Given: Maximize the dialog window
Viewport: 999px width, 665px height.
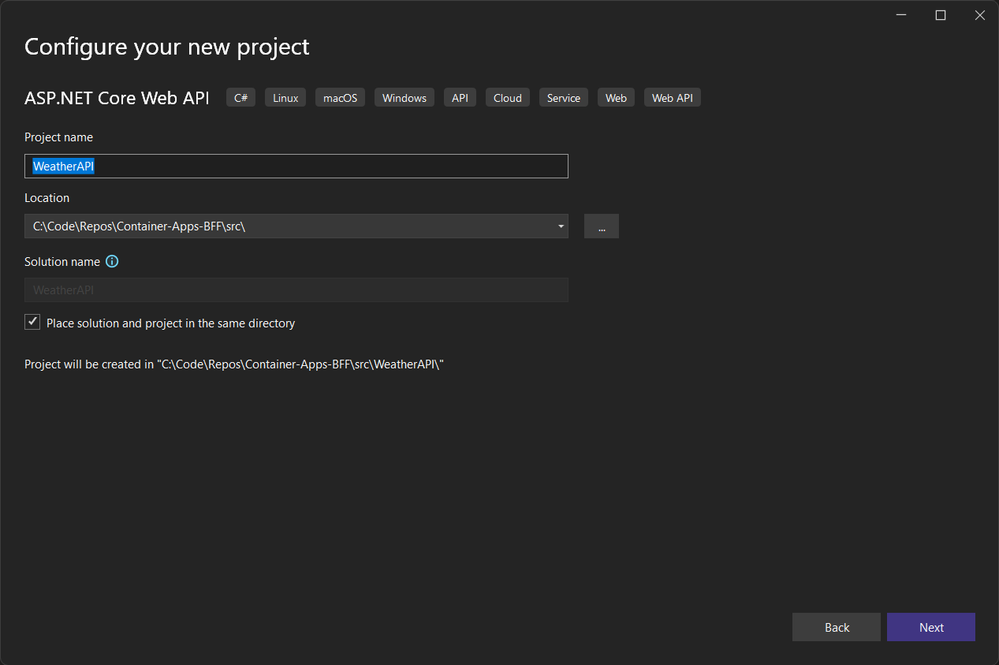Looking at the screenshot, I should 940,15.
